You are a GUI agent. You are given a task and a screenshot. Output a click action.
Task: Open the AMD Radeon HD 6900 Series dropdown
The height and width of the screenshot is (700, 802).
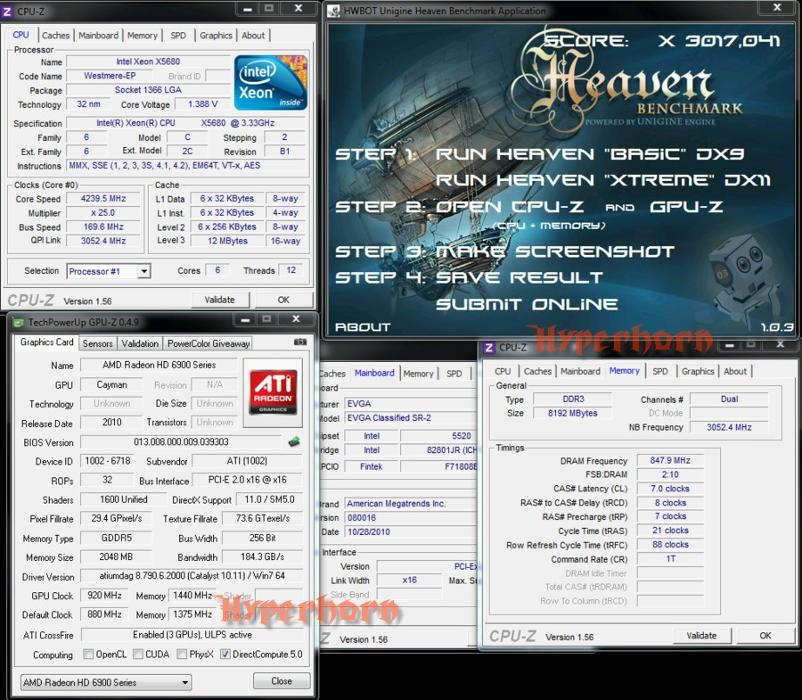[x=106, y=683]
